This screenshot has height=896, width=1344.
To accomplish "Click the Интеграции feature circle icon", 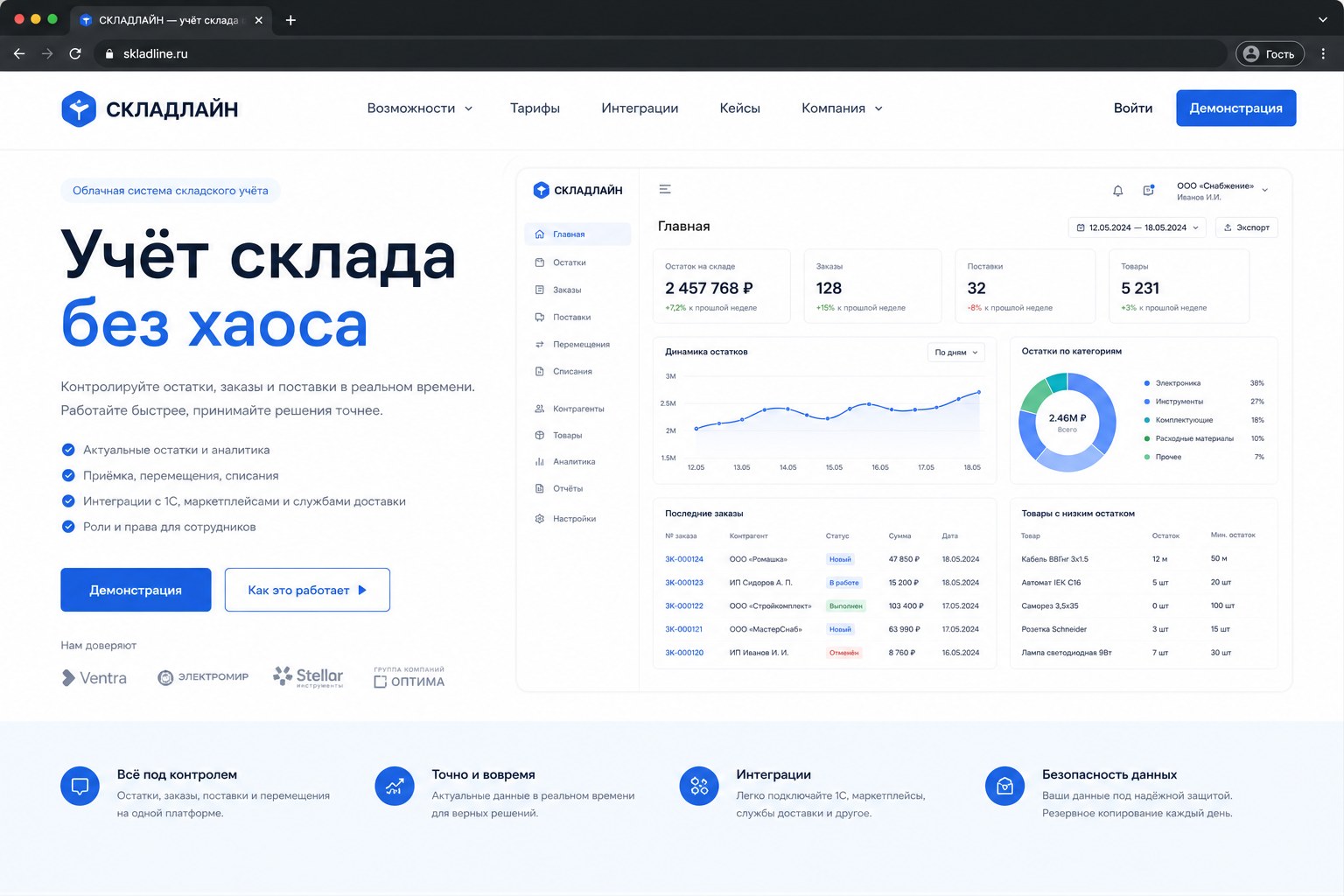I will [x=699, y=786].
